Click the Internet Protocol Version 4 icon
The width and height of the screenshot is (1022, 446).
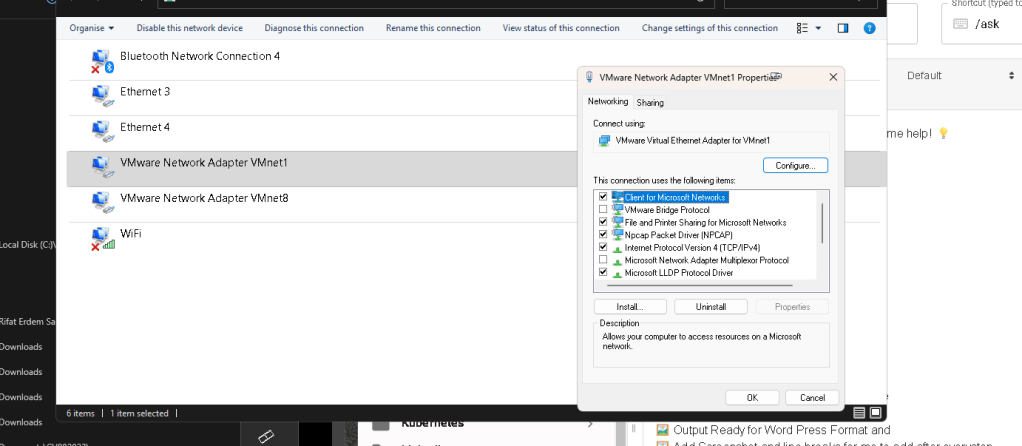(x=618, y=248)
